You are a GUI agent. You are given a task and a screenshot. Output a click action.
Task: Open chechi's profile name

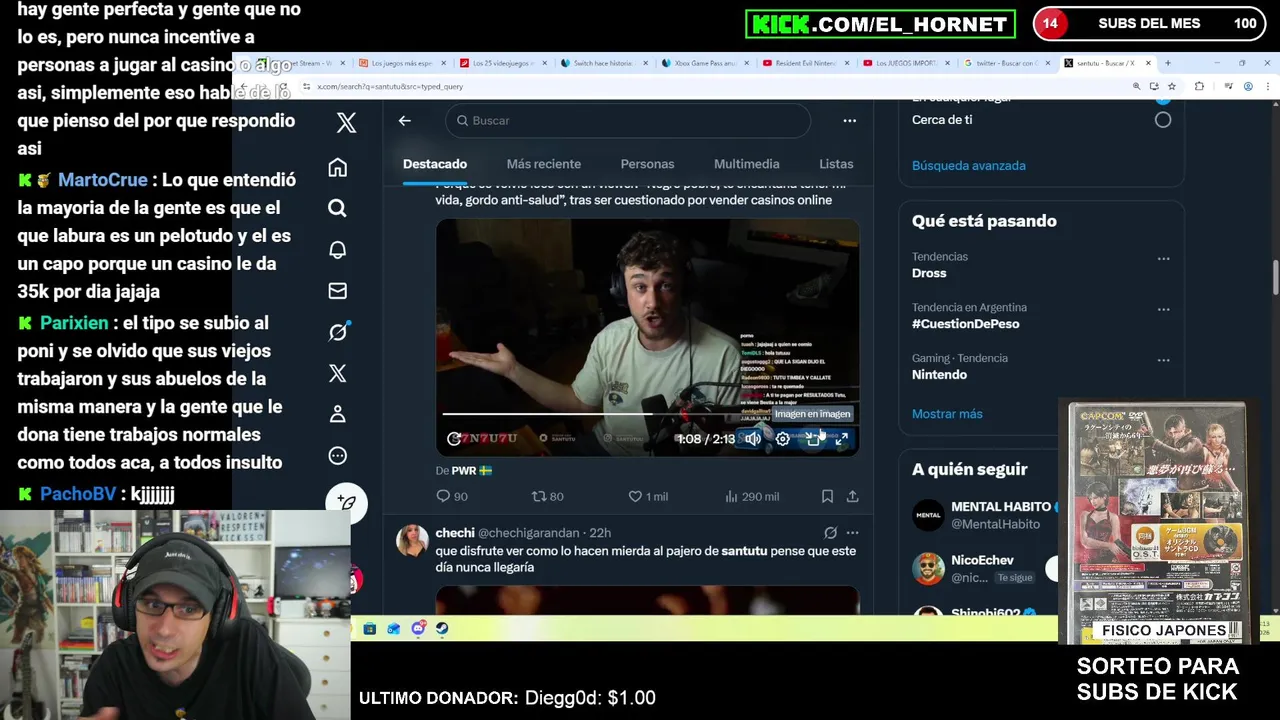coord(455,533)
